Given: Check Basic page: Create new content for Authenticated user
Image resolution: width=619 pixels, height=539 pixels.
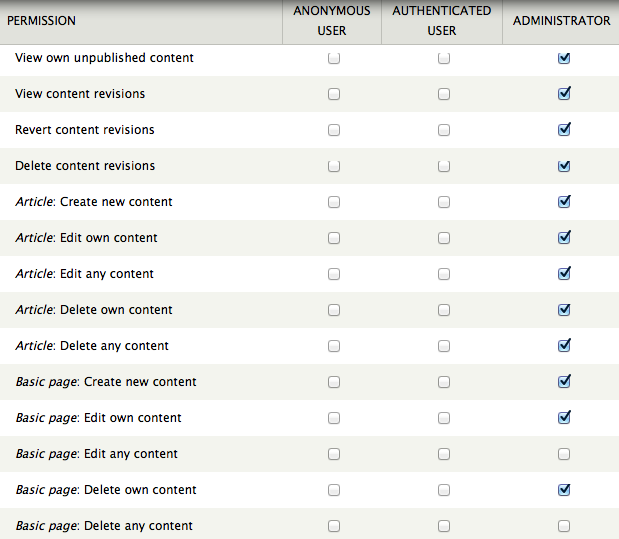Looking at the screenshot, I should point(444,382).
